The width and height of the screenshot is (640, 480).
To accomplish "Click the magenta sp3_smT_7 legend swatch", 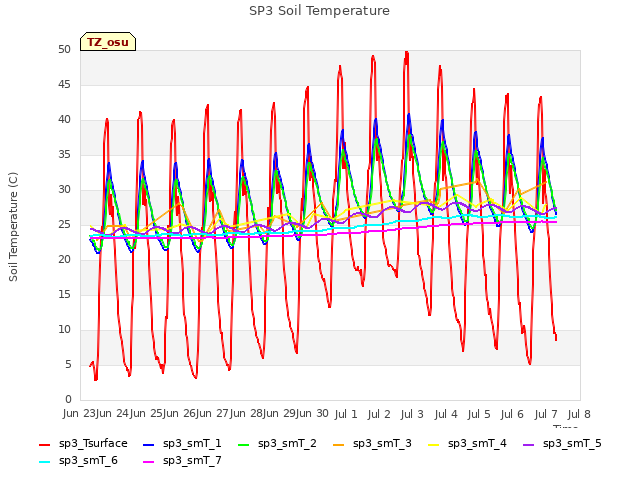I will [149, 462].
